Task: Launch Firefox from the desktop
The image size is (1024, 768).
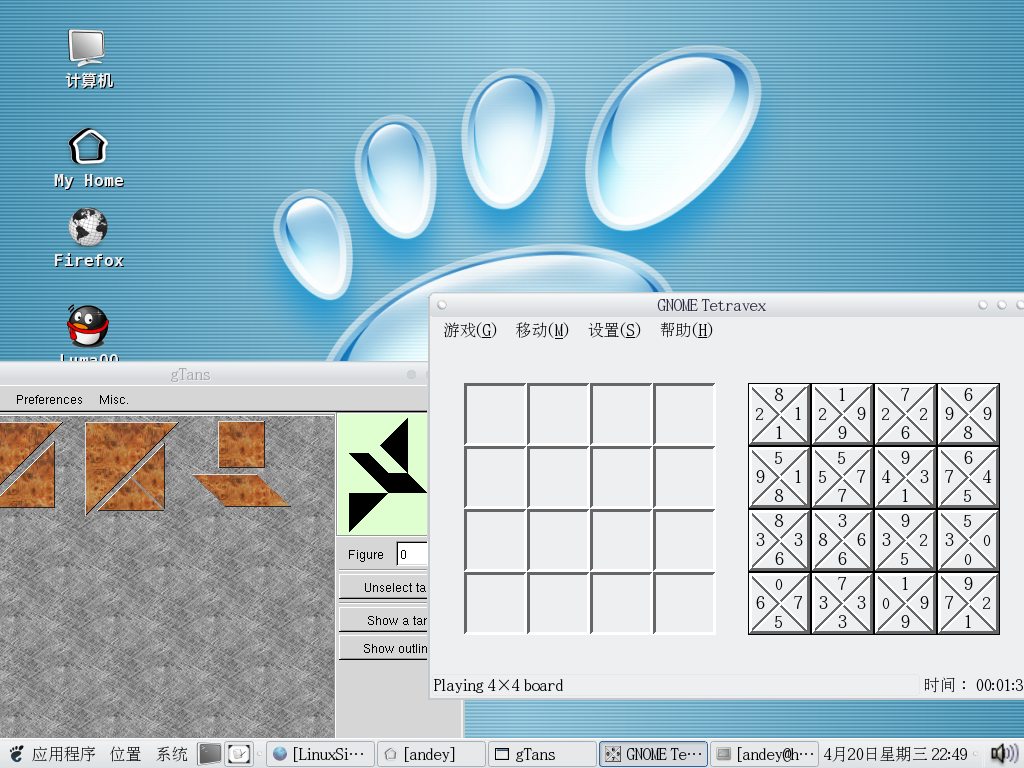Action: 89,238
